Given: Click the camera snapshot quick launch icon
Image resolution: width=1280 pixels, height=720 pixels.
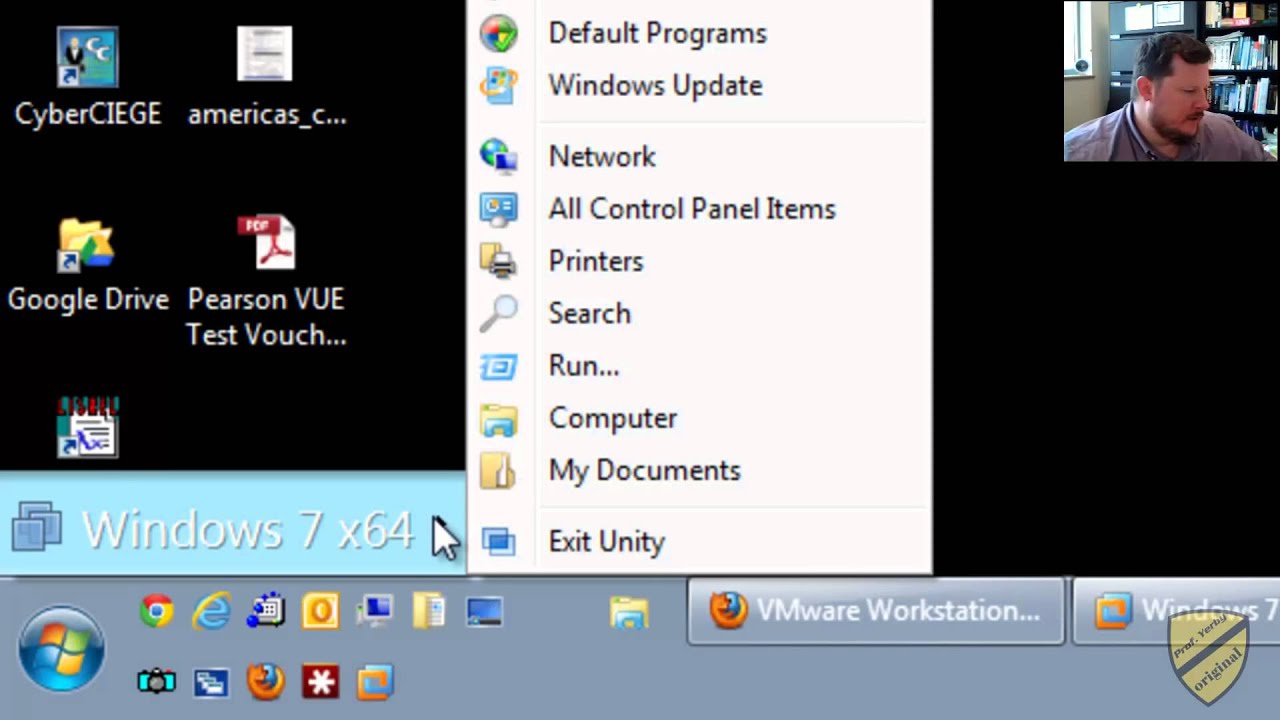Looking at the screenshot, I should pyautogui.click(x=156, y=682).
